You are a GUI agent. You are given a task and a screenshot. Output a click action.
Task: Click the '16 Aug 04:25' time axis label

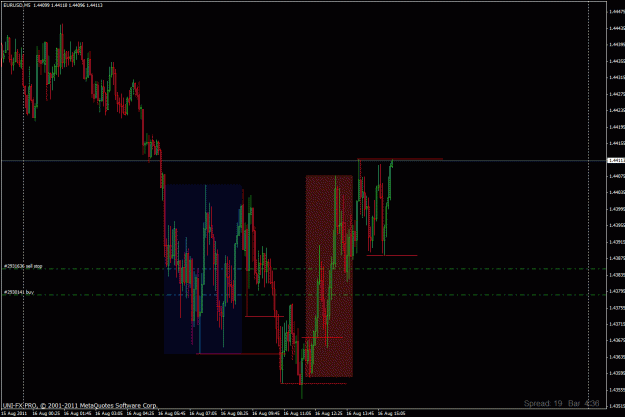[140, 414]
